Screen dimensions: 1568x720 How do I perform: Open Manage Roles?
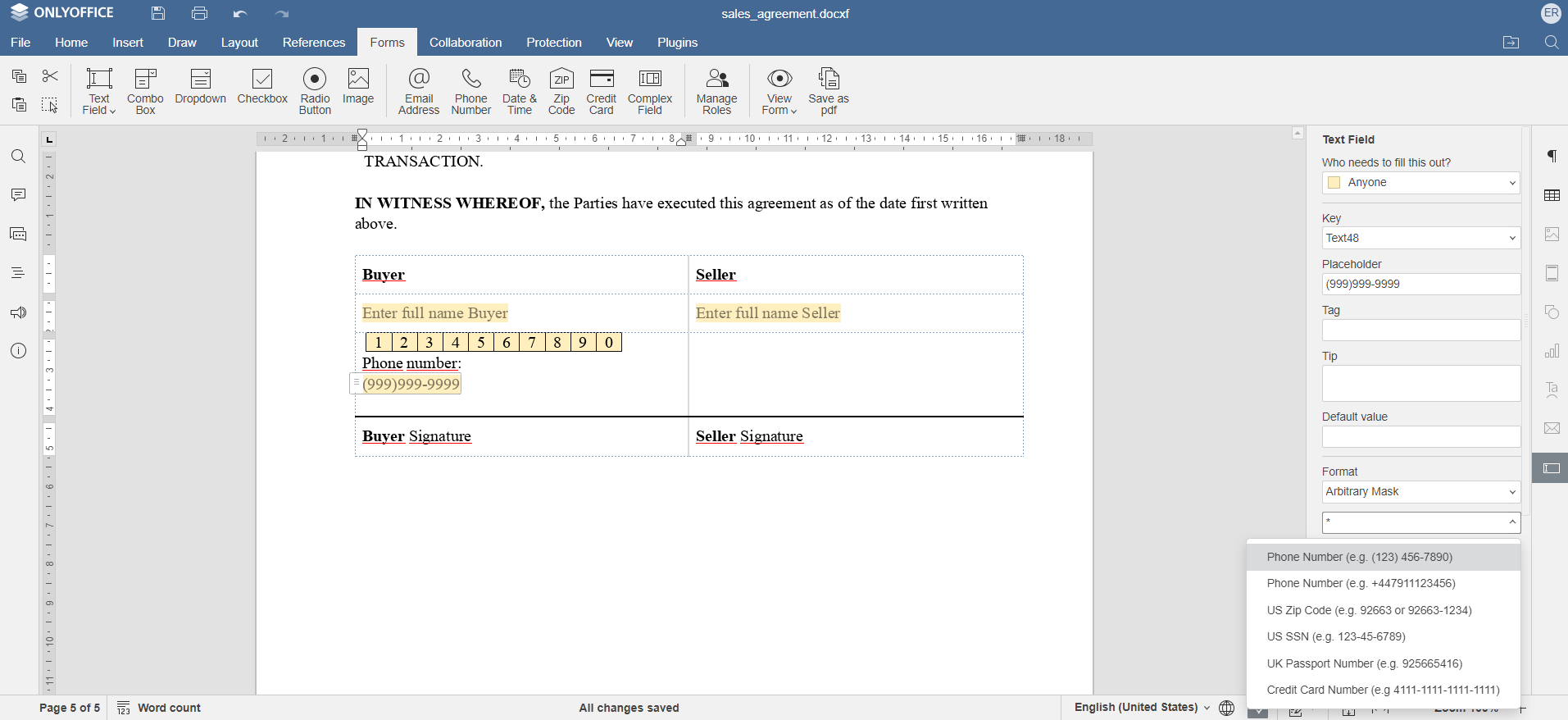coord(716,91)
